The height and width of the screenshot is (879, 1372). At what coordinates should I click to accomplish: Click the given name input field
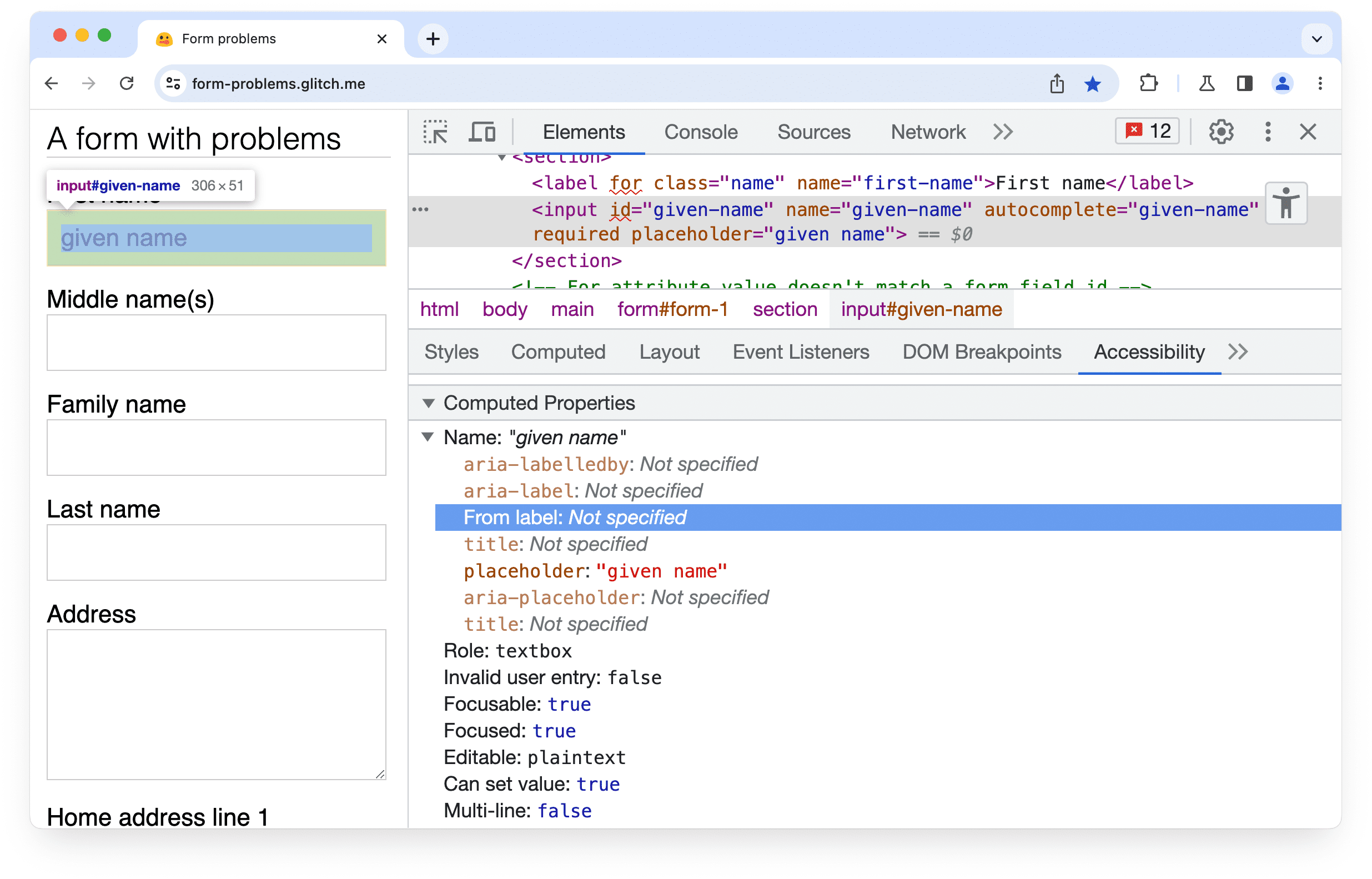pos(215,238)
